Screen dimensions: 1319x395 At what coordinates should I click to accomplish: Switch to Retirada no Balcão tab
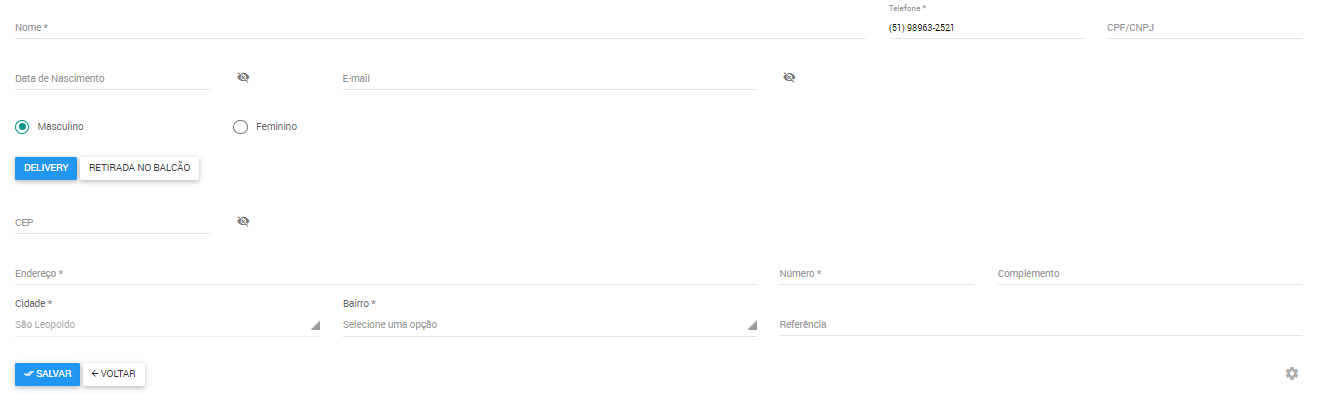coord(140,168)
